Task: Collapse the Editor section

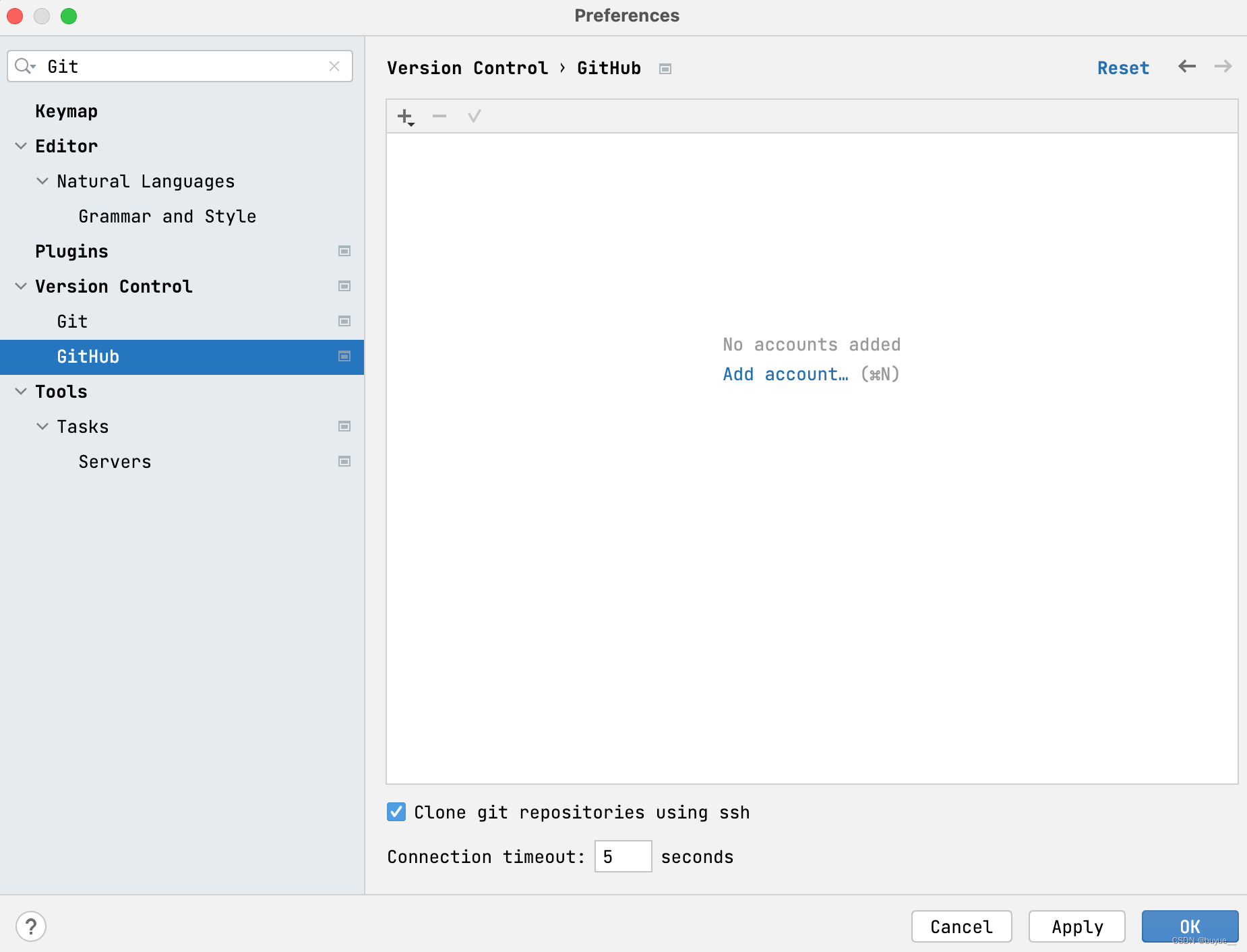Action: click(x=21, y=146)
